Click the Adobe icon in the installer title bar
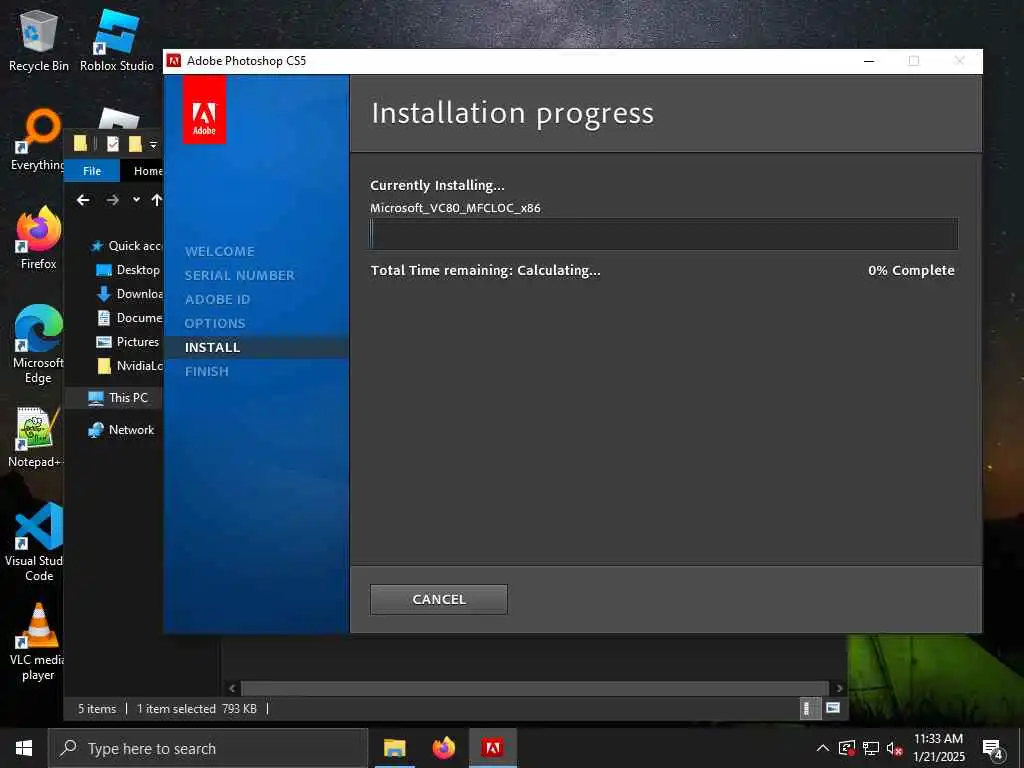Screen dimensions: 1024x768 click(174, 61)
